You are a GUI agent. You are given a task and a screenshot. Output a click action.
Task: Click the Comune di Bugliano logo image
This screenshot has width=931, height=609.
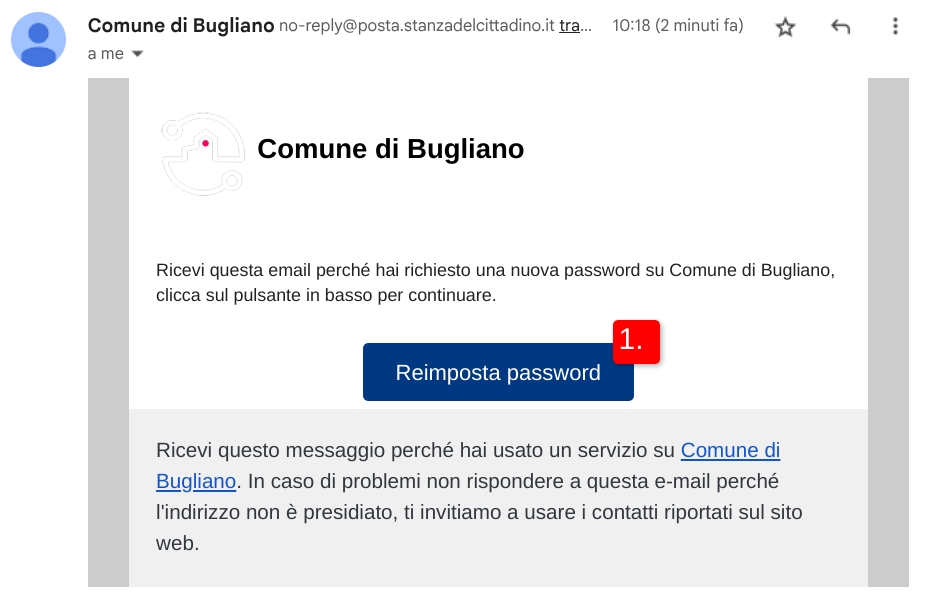203,153
